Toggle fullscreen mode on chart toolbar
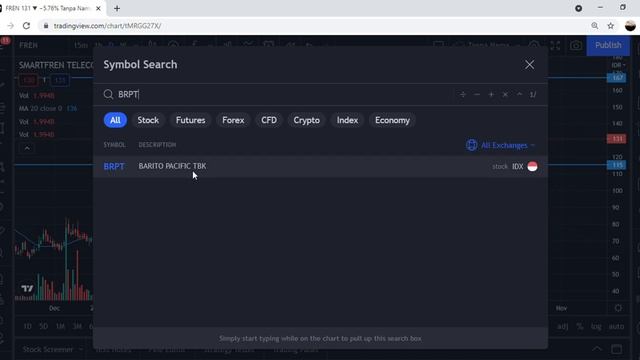Image resolution: width=640 pixels, height=360 pixels. point(555,45)
